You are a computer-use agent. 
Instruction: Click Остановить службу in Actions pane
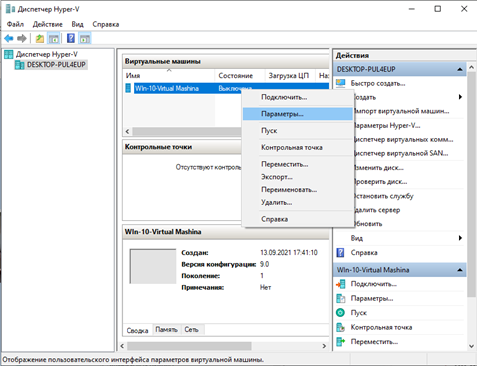[x=383, y=196]
